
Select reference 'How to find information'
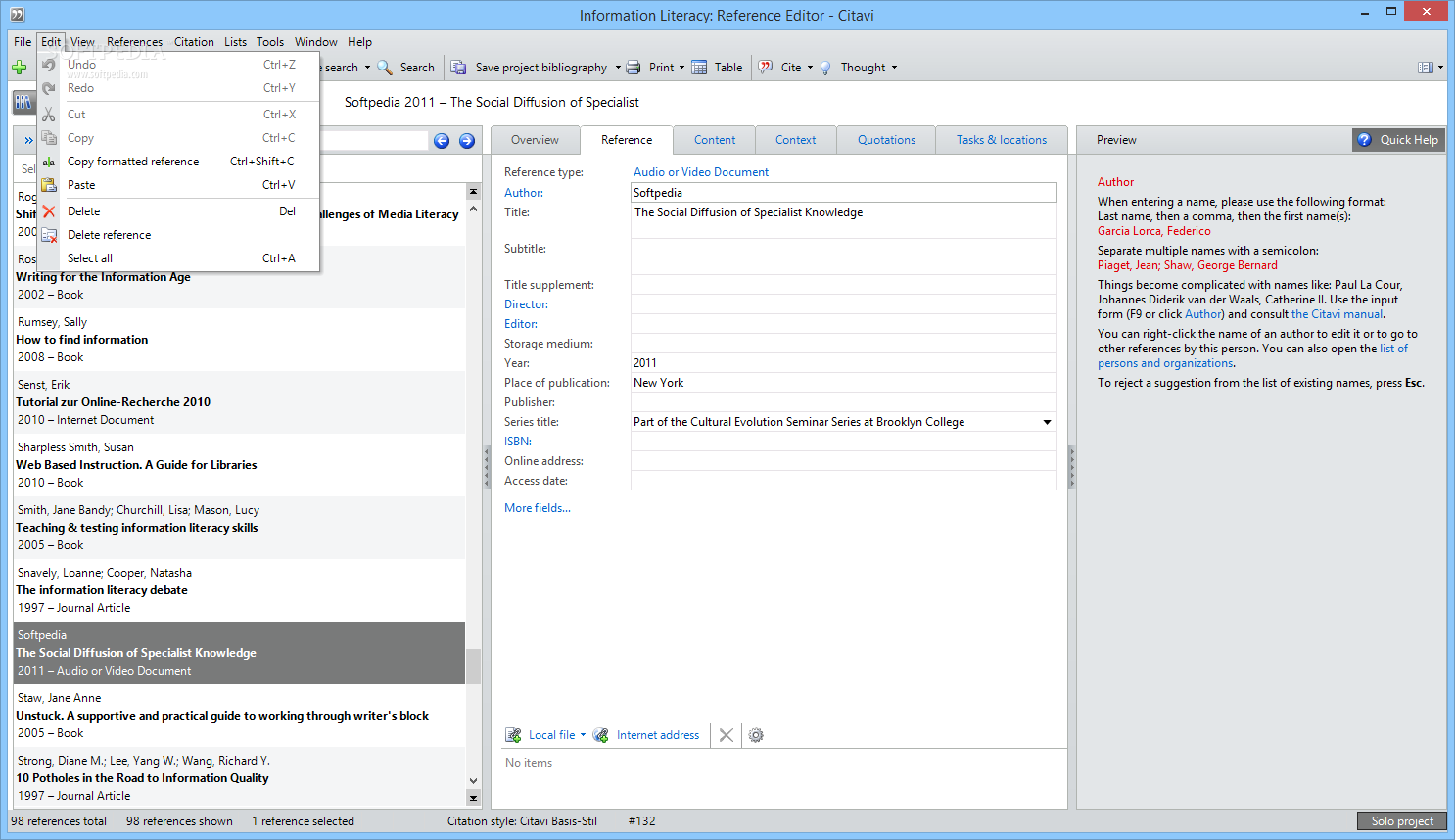239,340
